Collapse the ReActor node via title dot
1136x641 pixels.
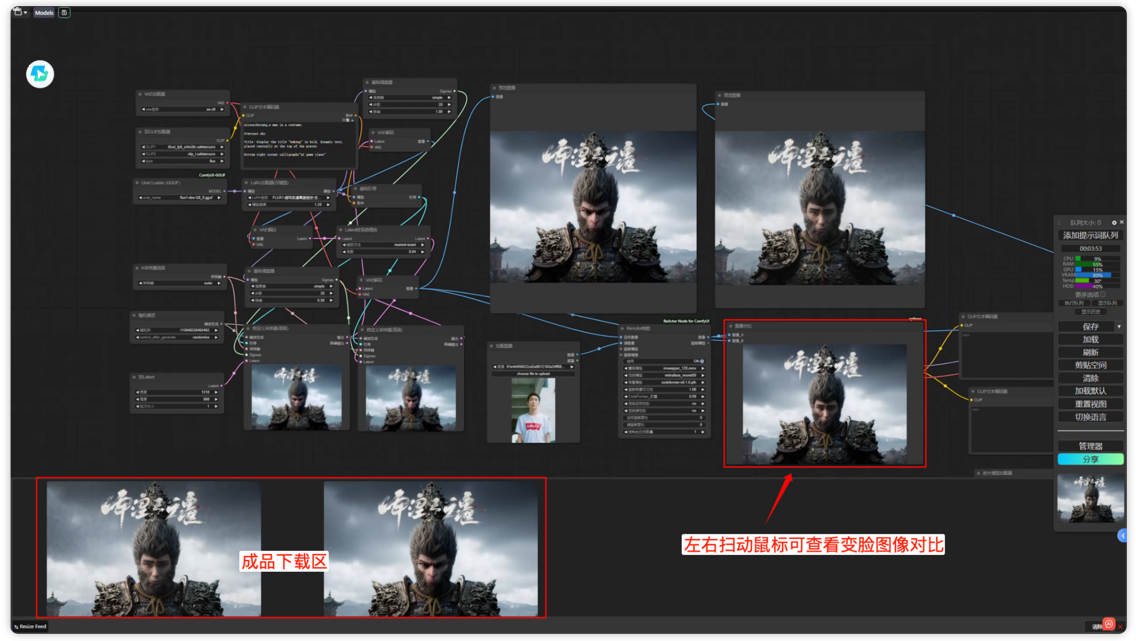622,329
